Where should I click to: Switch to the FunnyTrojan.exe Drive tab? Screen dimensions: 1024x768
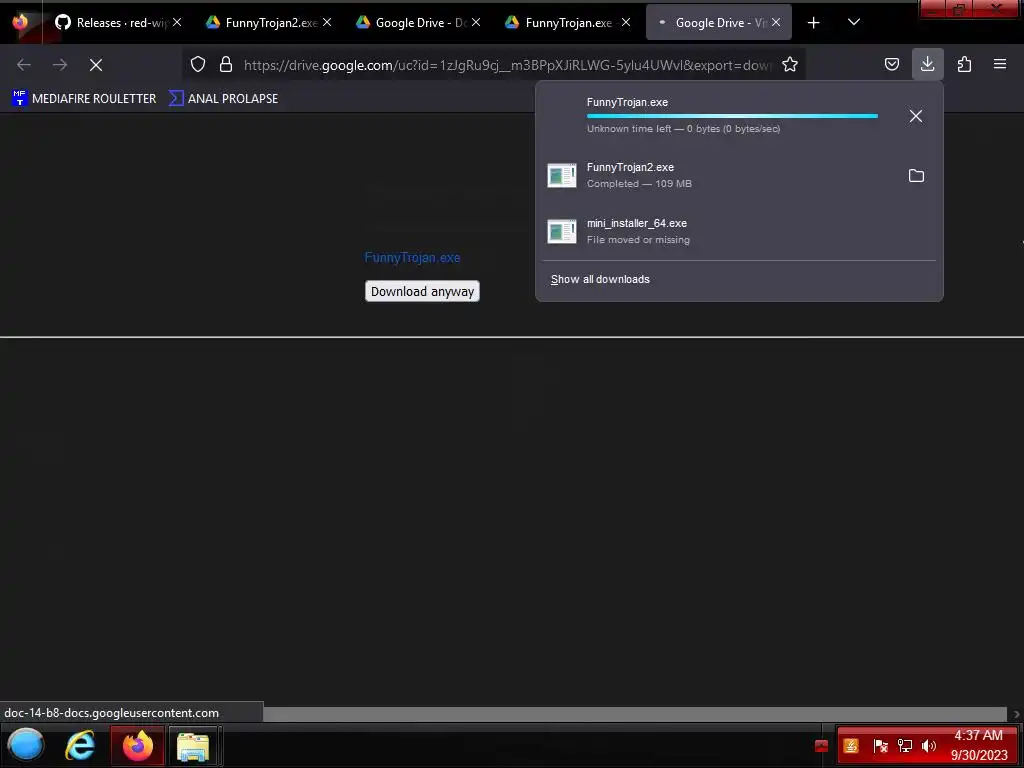pyautogui.click(x=568, y=23)
